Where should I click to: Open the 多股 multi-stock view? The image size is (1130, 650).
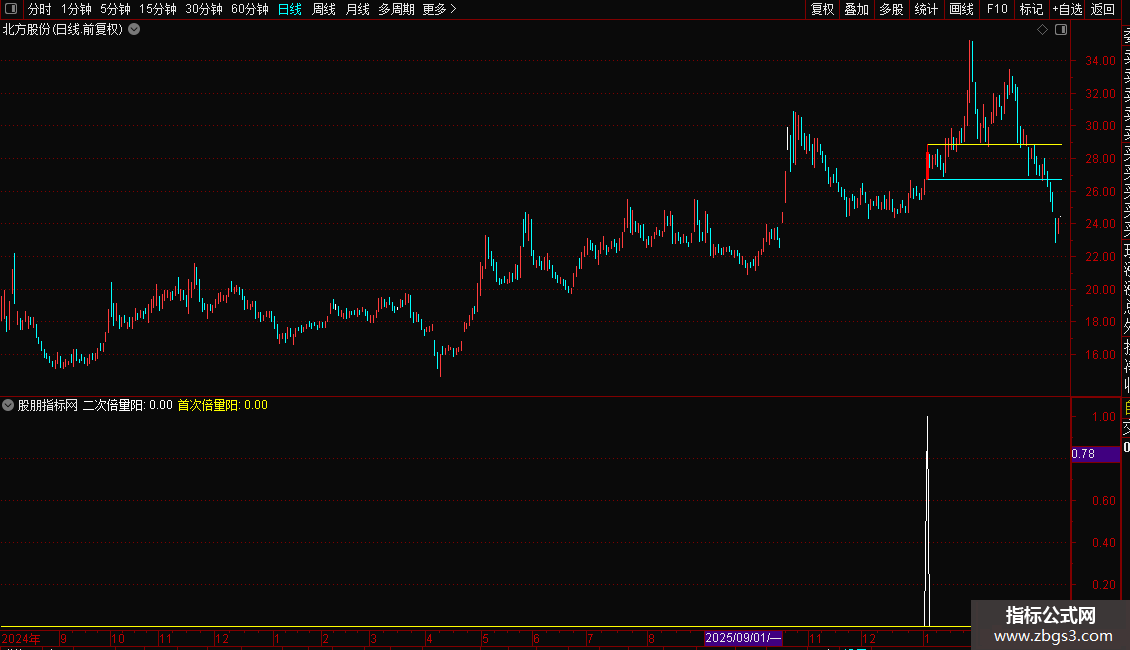point(891,9)
